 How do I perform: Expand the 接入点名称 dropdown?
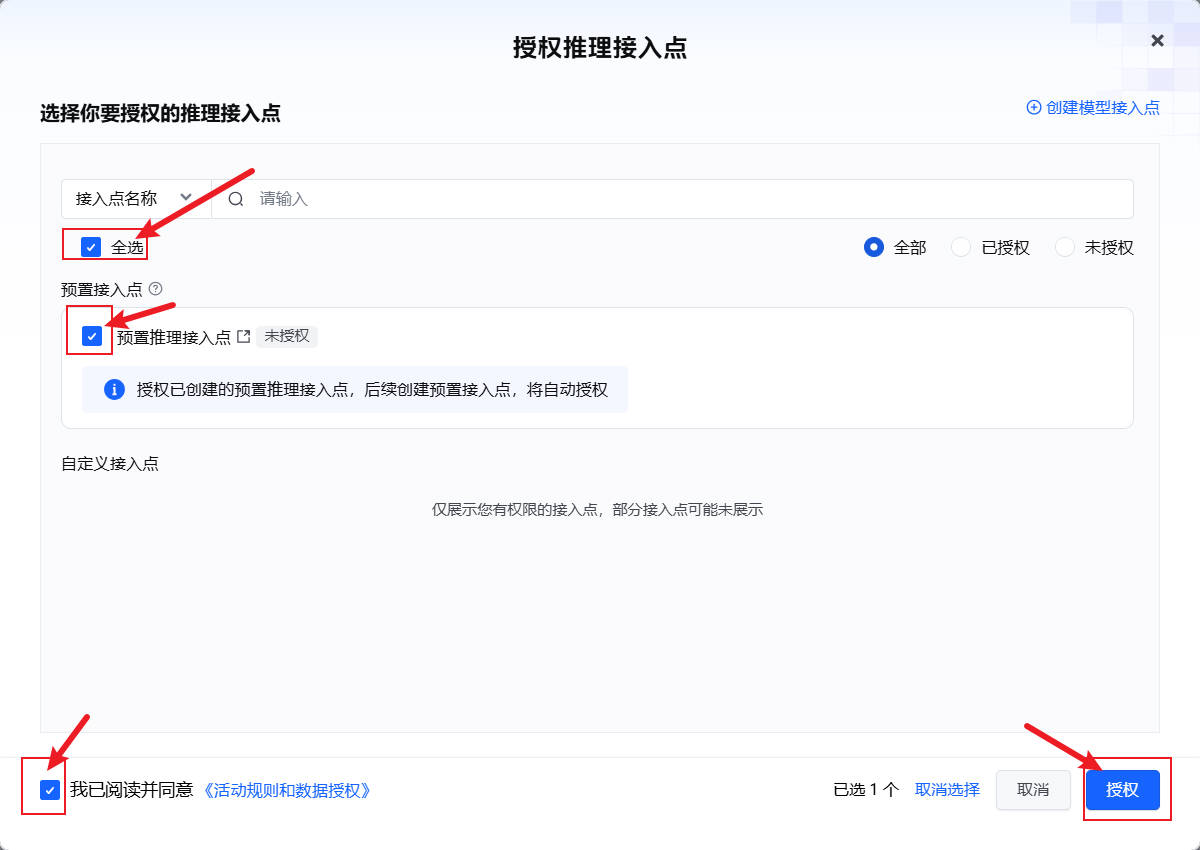[136, 198]
